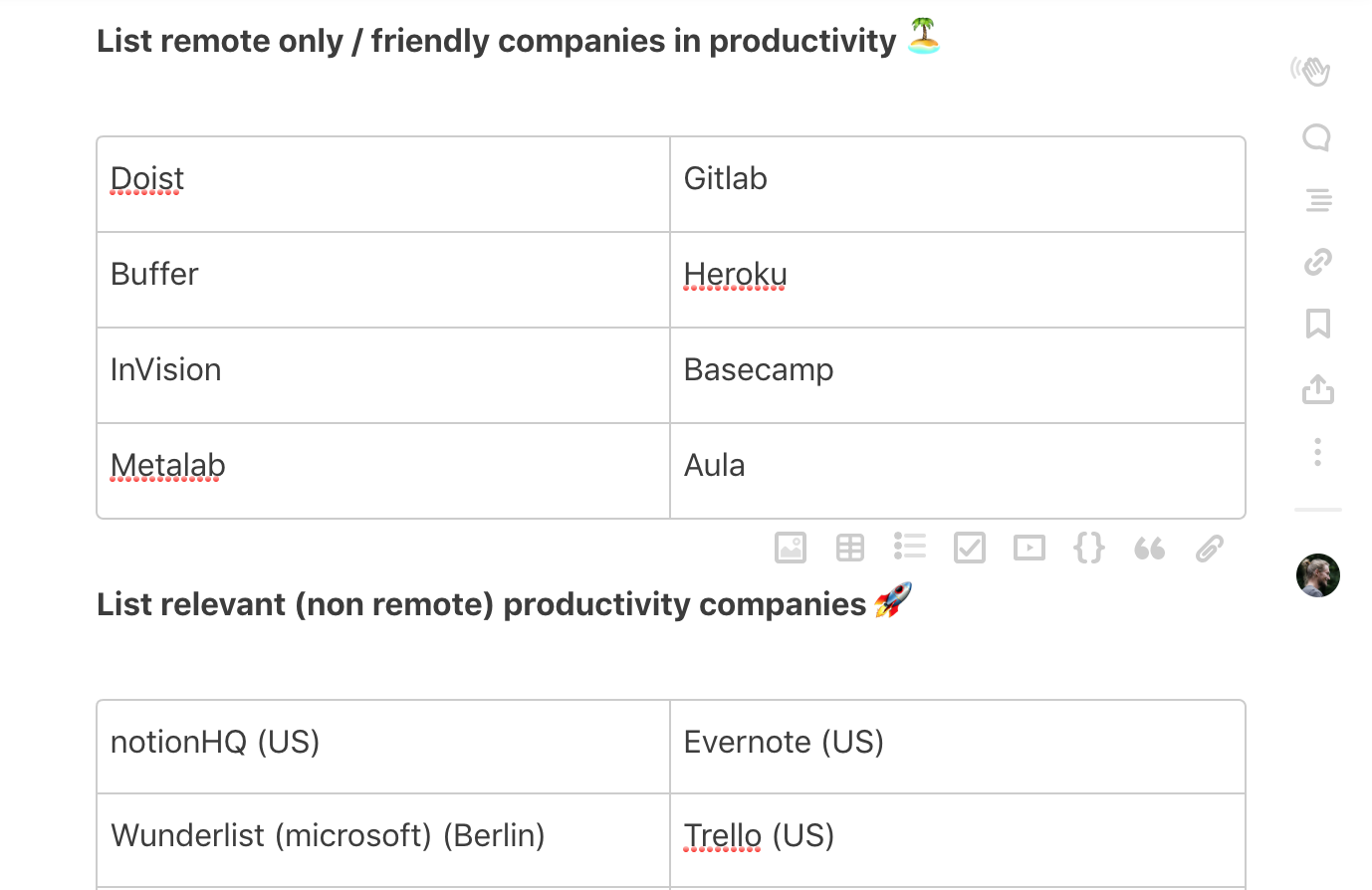This screenshot has height=890, width=1372.
Task: Insert a video embed from toolbar
Action: [1029, 548]
